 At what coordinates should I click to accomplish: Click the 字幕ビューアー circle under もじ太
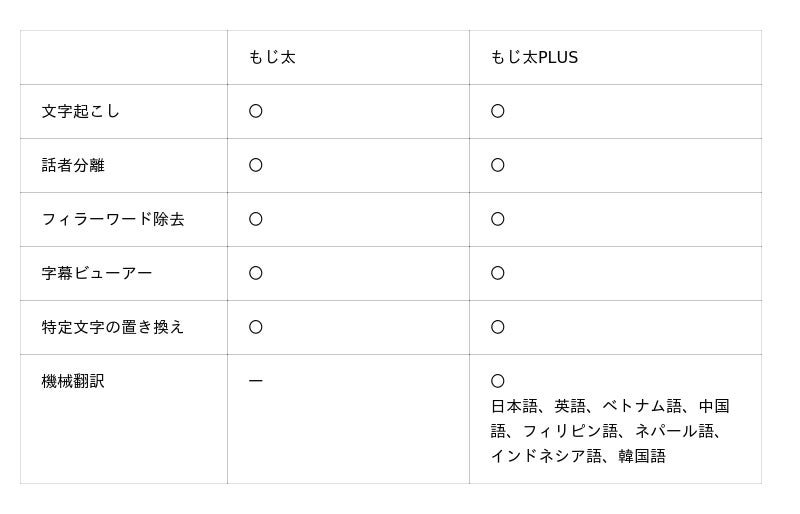[256, 274]
